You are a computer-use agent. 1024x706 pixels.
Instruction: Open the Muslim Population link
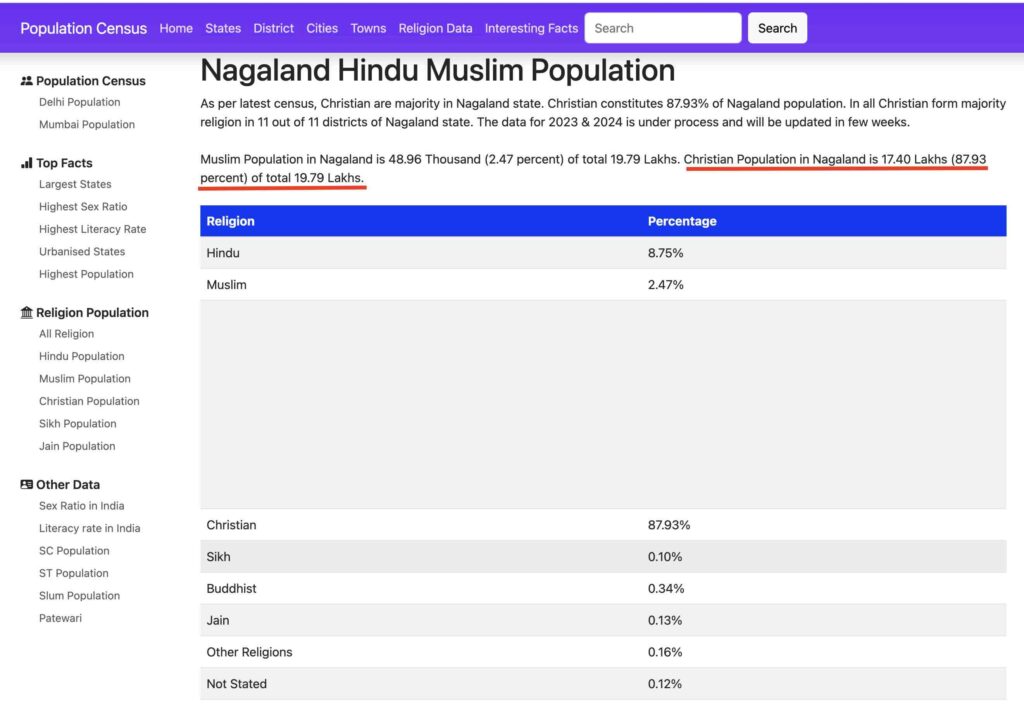coord(85,379)
